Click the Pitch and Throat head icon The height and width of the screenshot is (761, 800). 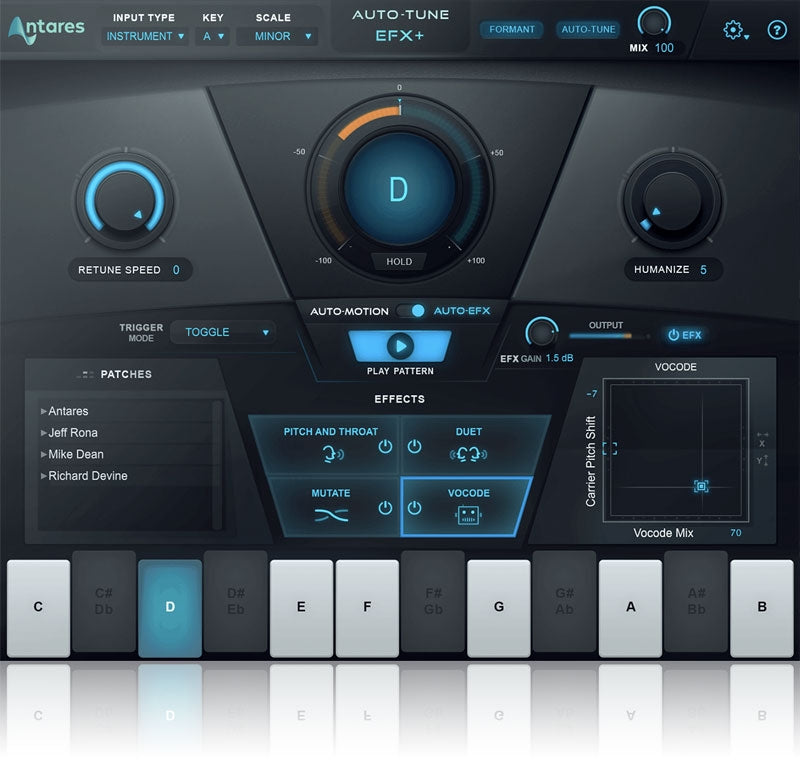tap(333, 453)
